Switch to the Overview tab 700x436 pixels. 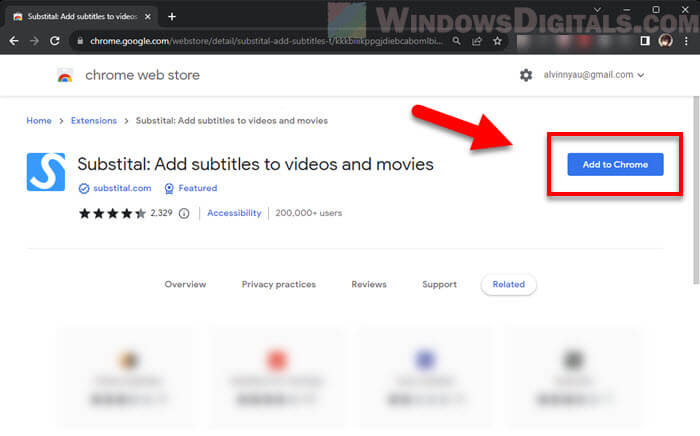click(x=185, y=285)
